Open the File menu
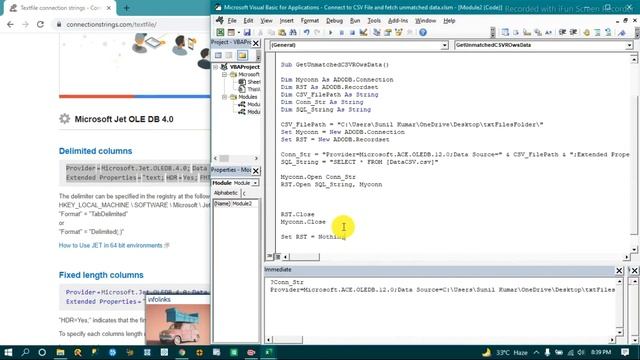This screenshot has height=360, width=640. click(x=232, y=20)
